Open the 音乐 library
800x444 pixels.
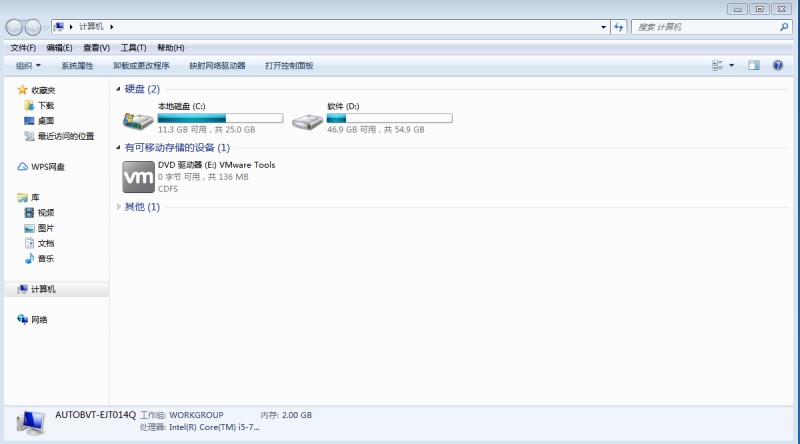point(46,259)
